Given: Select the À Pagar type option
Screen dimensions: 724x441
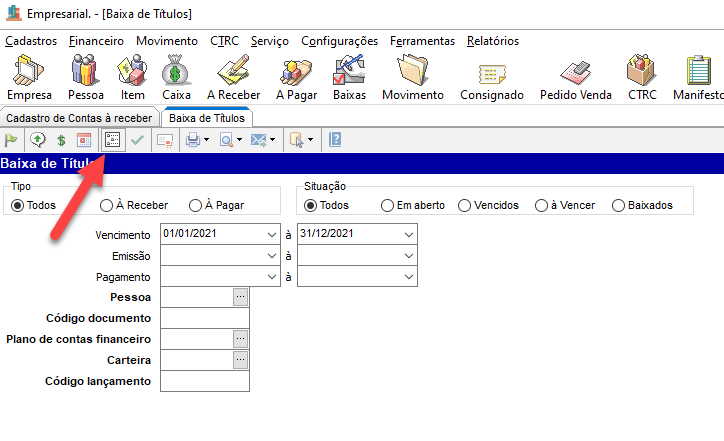Looking at the screenshot, I should [x=195, y=205].
